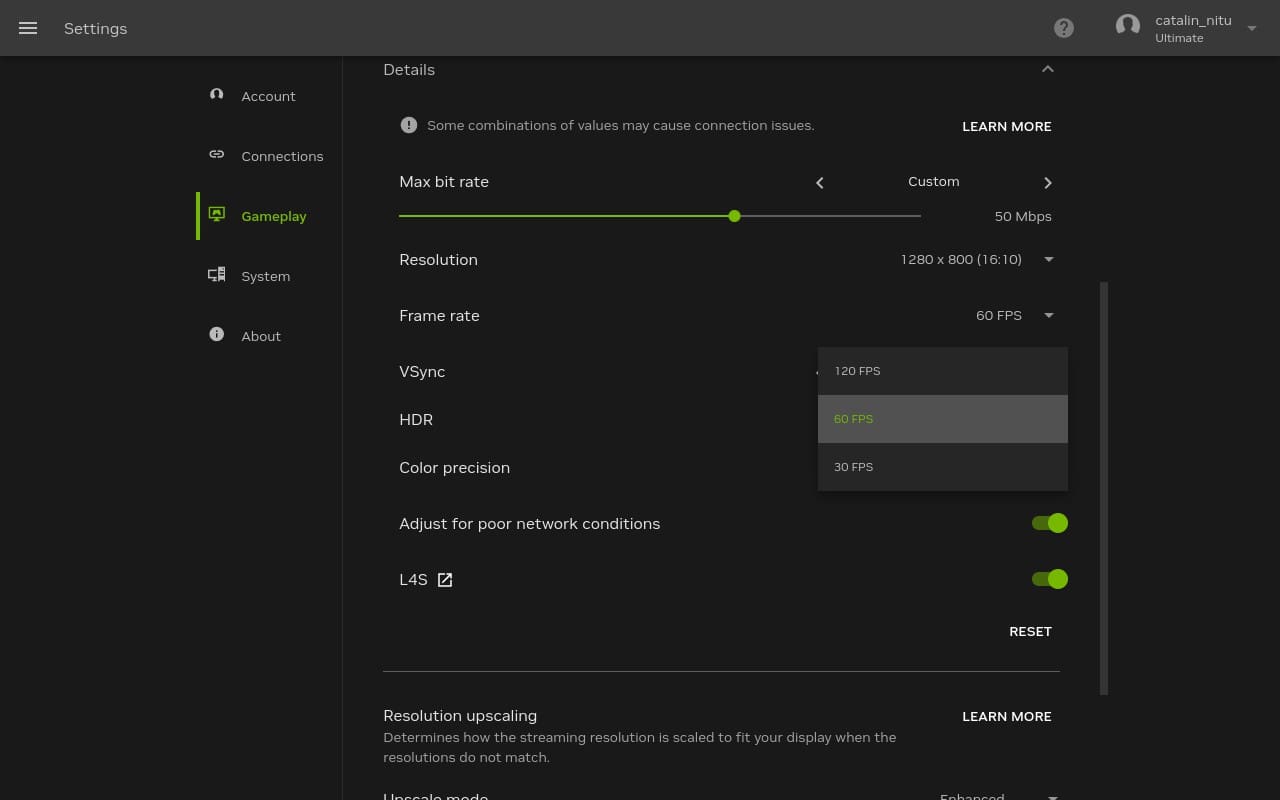Image resolution: width=1280 pixels, height=800 pixels.
Task: Click next arrow for Max bit rate preset
Action: click(x=1047, y=183)
